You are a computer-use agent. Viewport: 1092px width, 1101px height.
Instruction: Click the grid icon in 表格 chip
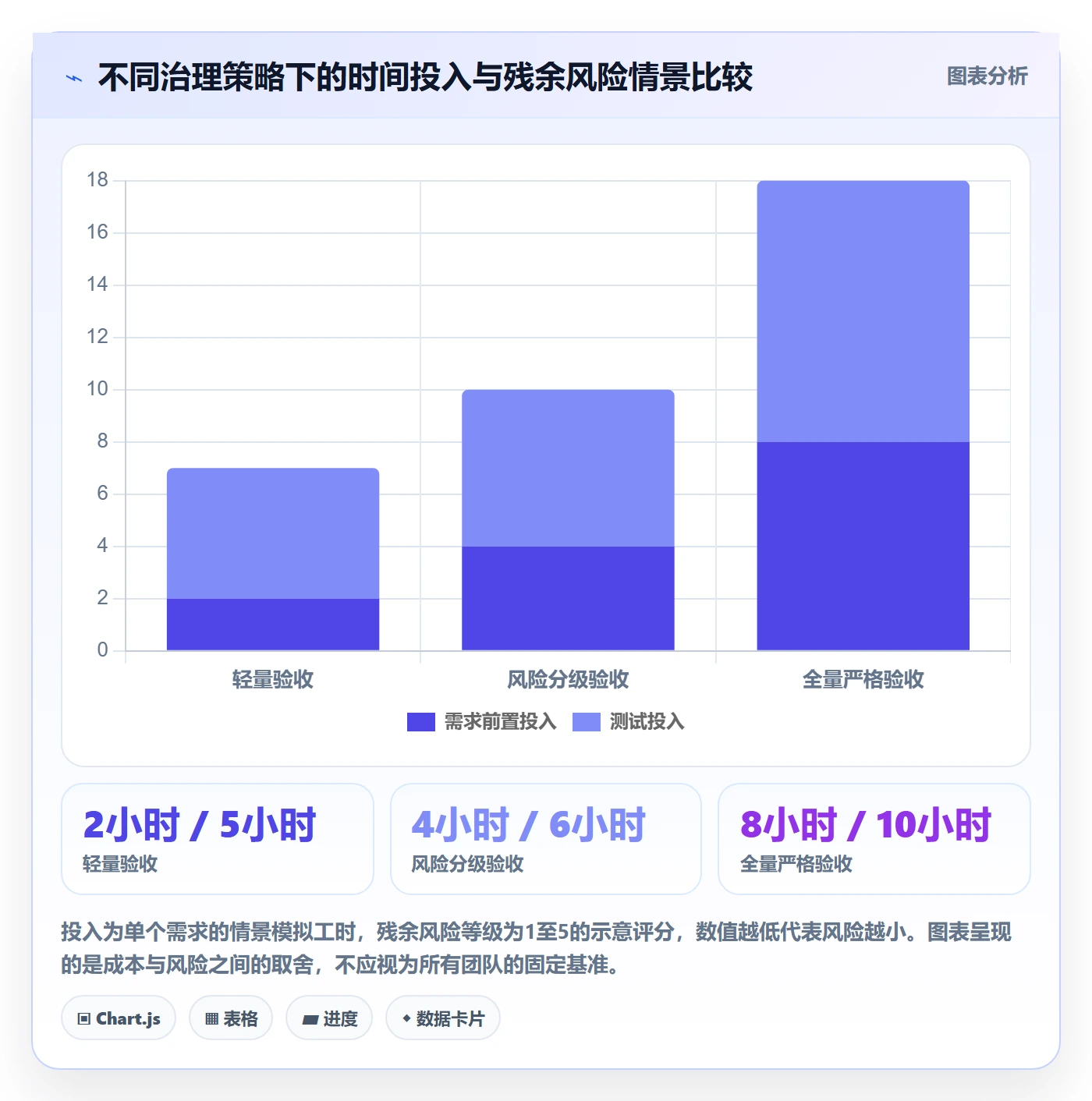pyautogui.click(x=211, y=1019)
